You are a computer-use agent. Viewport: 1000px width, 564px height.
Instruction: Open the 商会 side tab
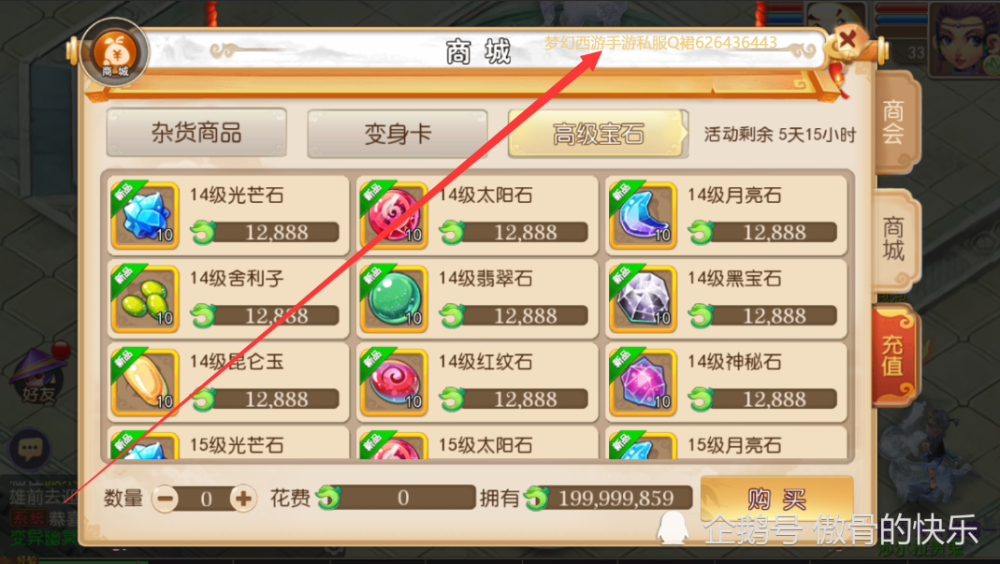click(x=894, y=121)
